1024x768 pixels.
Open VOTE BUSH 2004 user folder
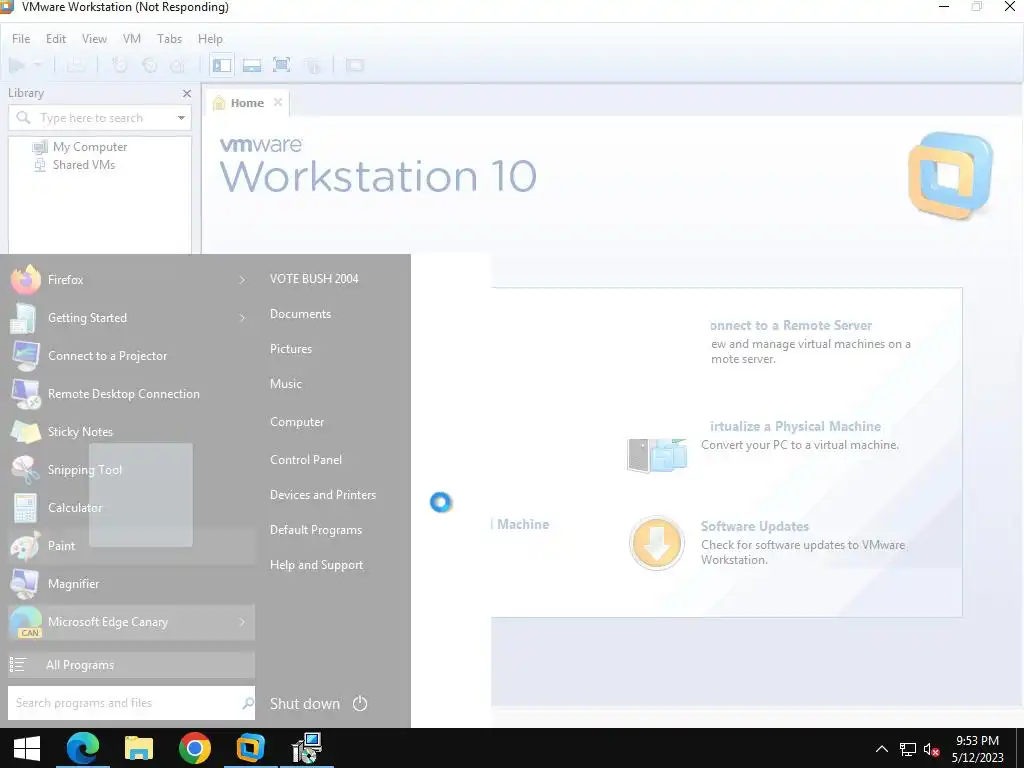pos(314,279)
